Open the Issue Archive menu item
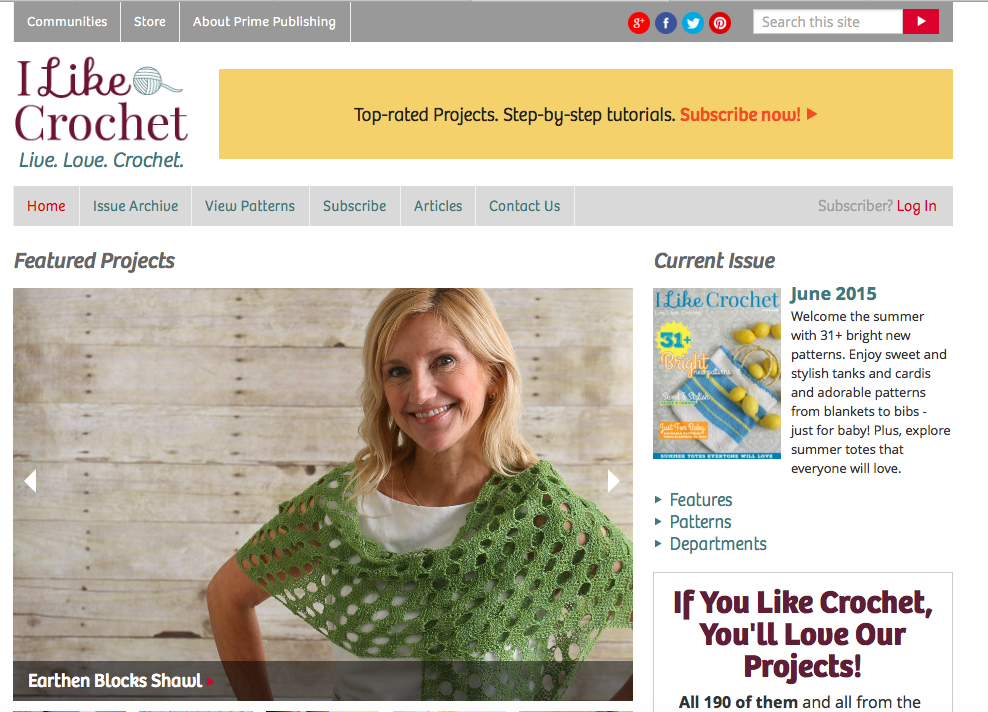 coord(135,206)
